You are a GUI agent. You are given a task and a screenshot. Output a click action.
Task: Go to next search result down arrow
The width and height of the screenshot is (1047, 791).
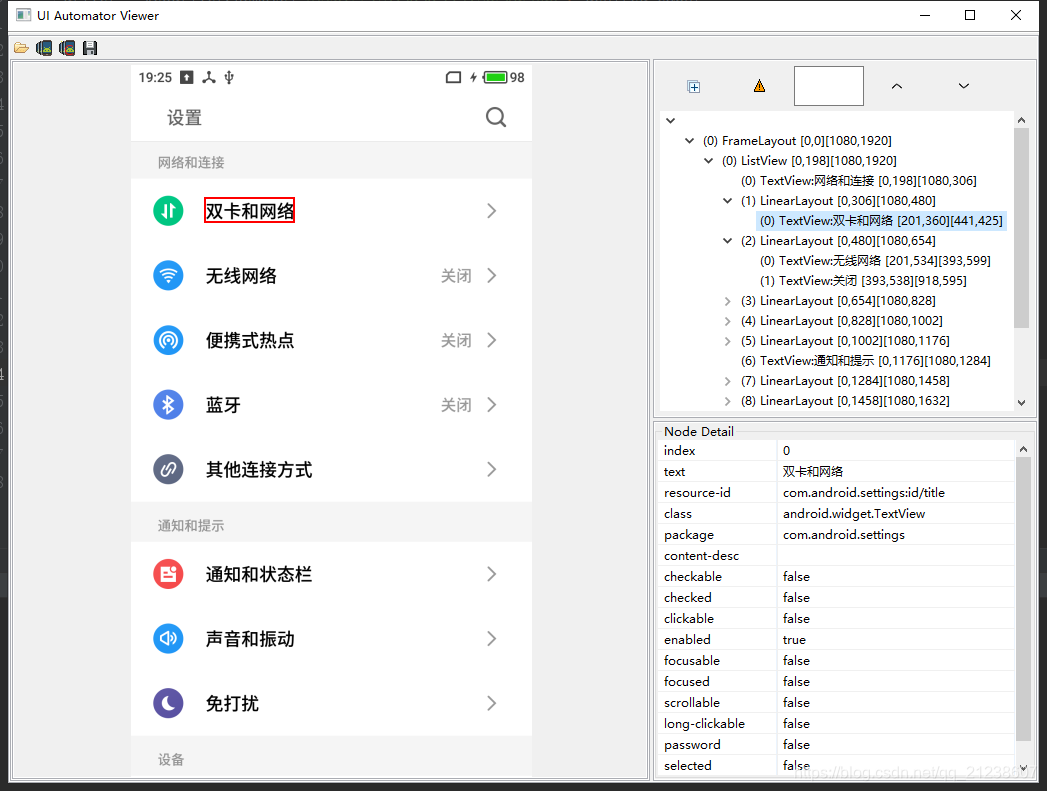click(964, 86)
